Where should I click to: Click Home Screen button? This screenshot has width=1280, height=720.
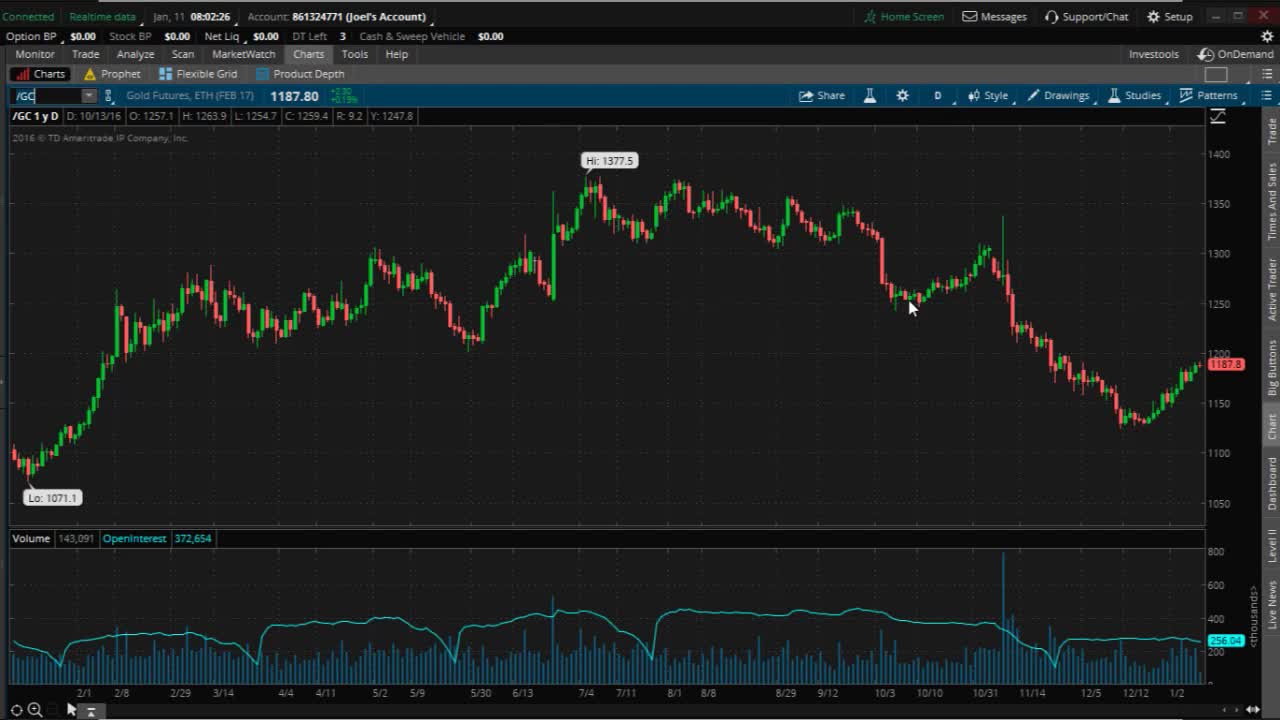[904, 17]
